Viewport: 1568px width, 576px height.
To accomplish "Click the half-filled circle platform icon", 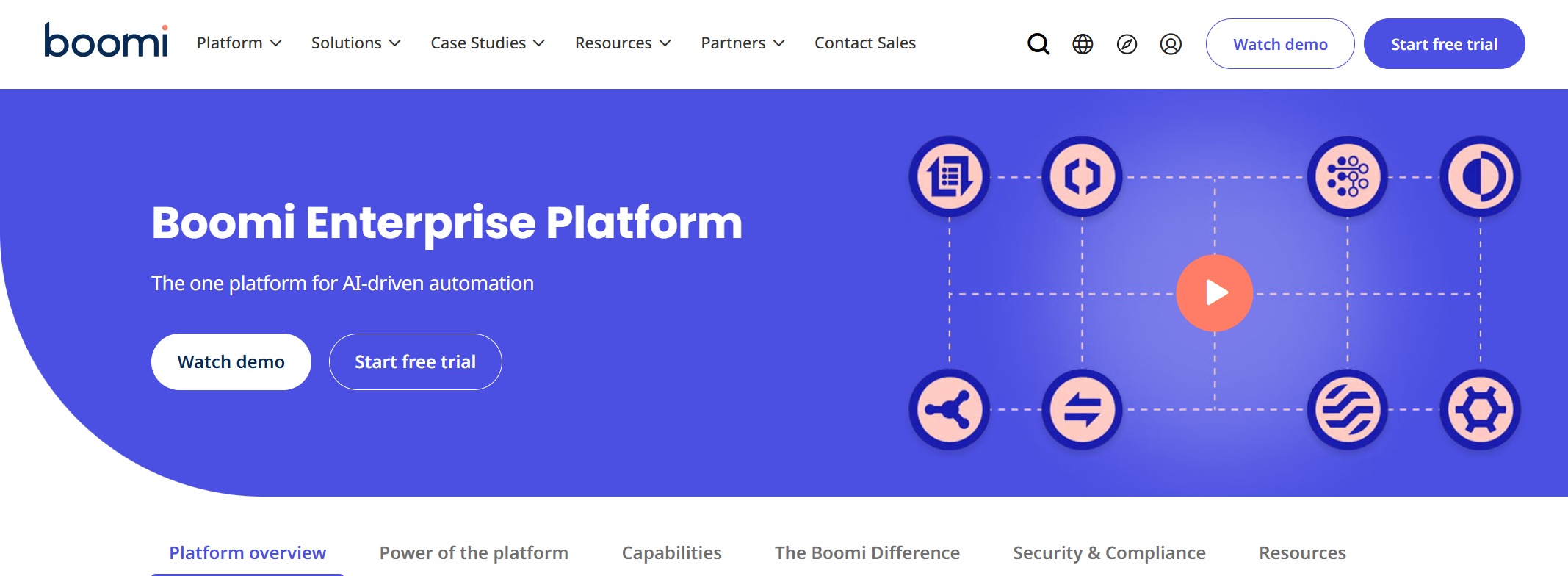I will pyautogui.click(x=1480, y=177).
